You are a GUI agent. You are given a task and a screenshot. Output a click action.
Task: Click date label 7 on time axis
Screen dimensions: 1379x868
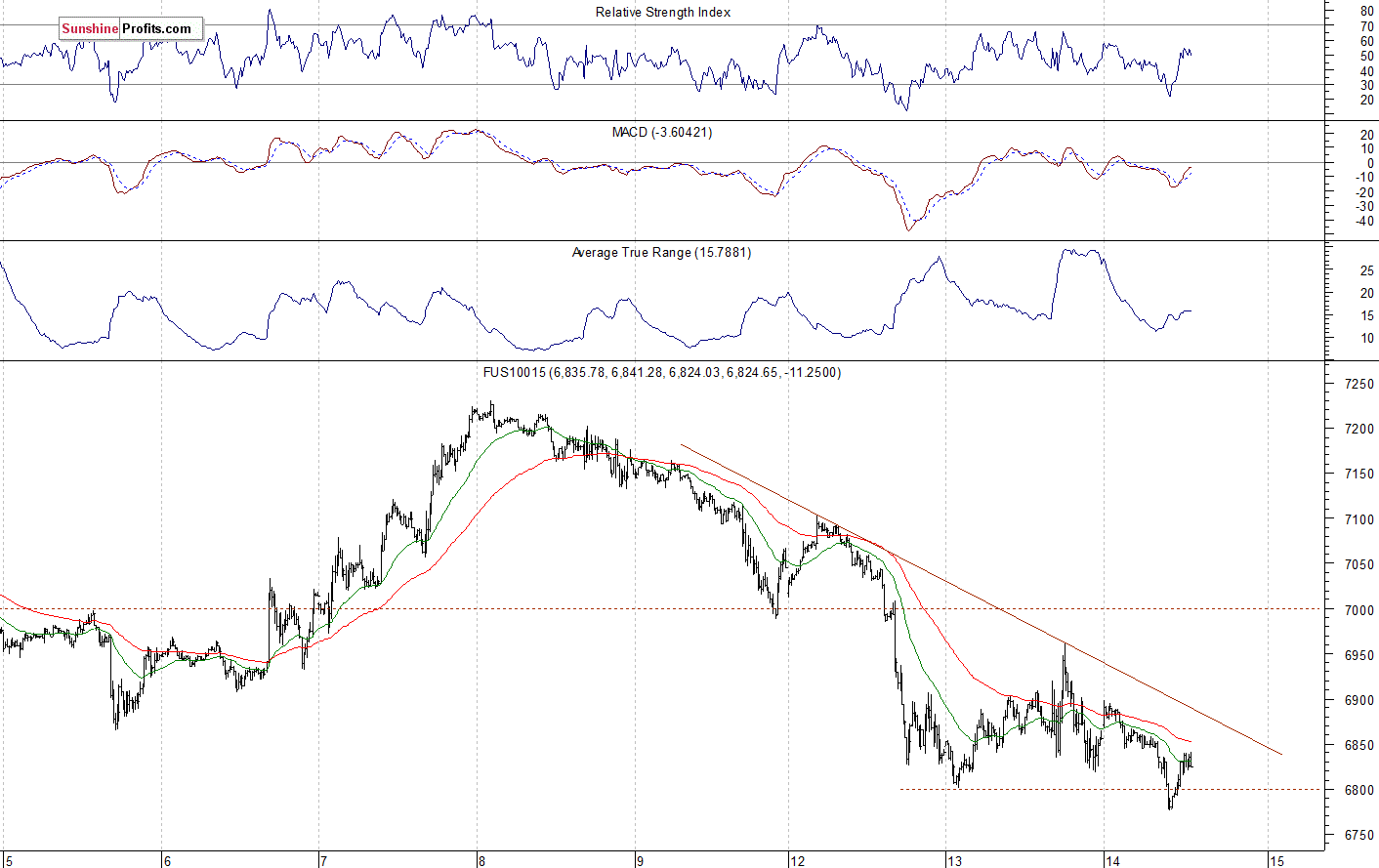pos(323,860)
